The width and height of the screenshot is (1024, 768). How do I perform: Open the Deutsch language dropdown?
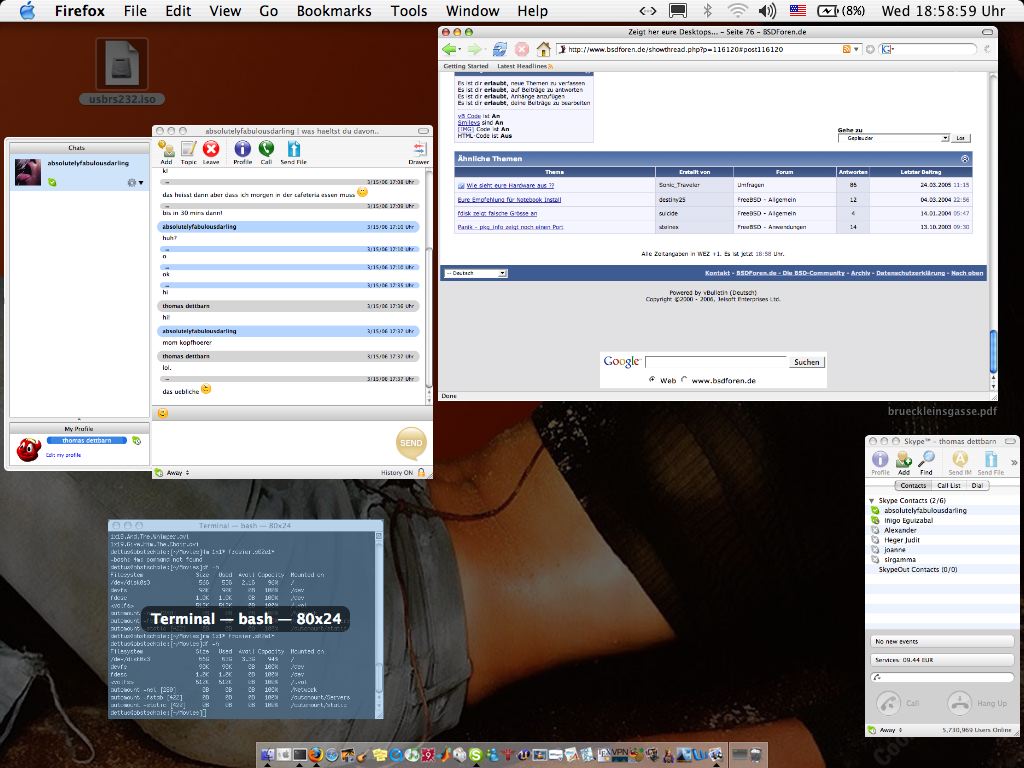[x=475, y=273]
